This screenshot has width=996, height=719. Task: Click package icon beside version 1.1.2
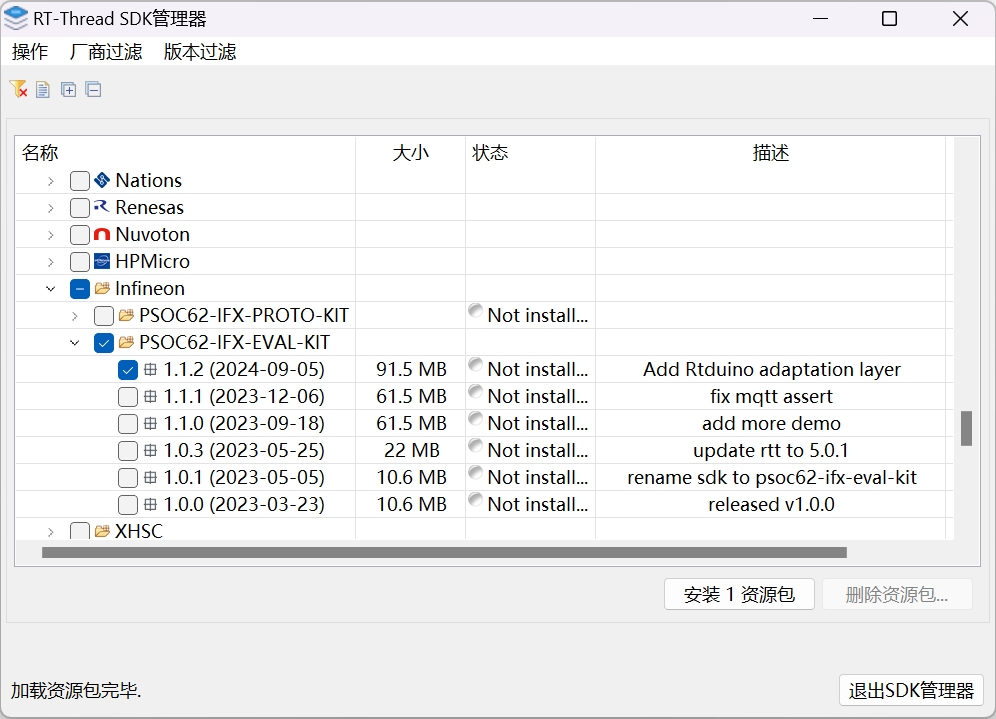click(x=151, y=369)
